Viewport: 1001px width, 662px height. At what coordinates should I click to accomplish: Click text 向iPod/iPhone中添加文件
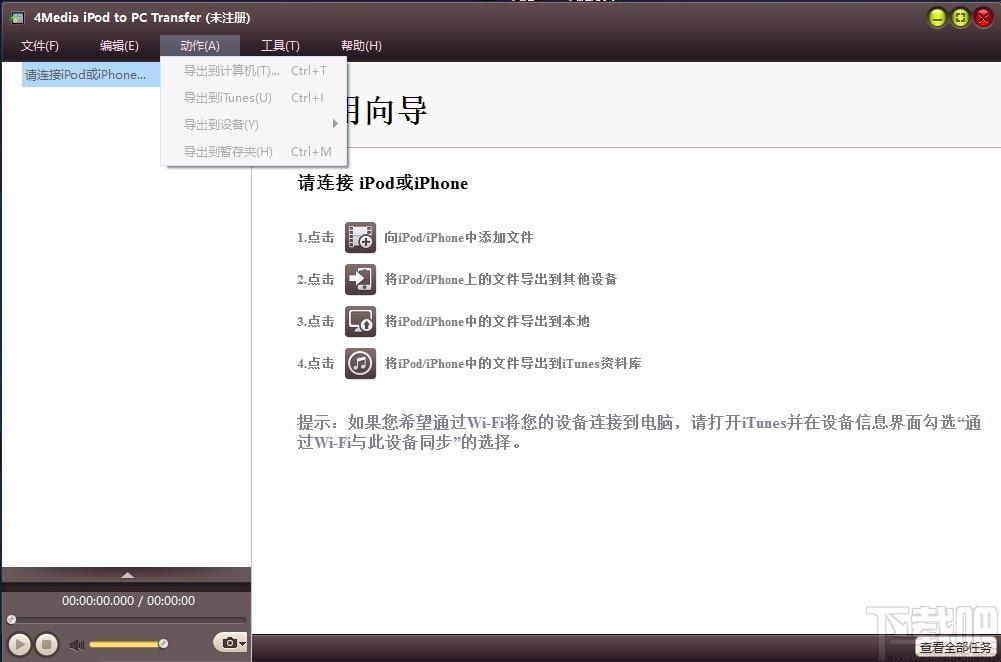[x=458, y=237]
